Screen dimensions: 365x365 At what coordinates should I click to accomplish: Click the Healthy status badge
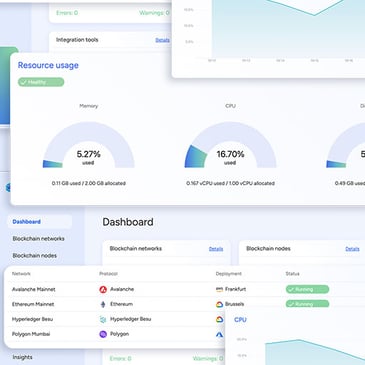(x=41, y=82)
